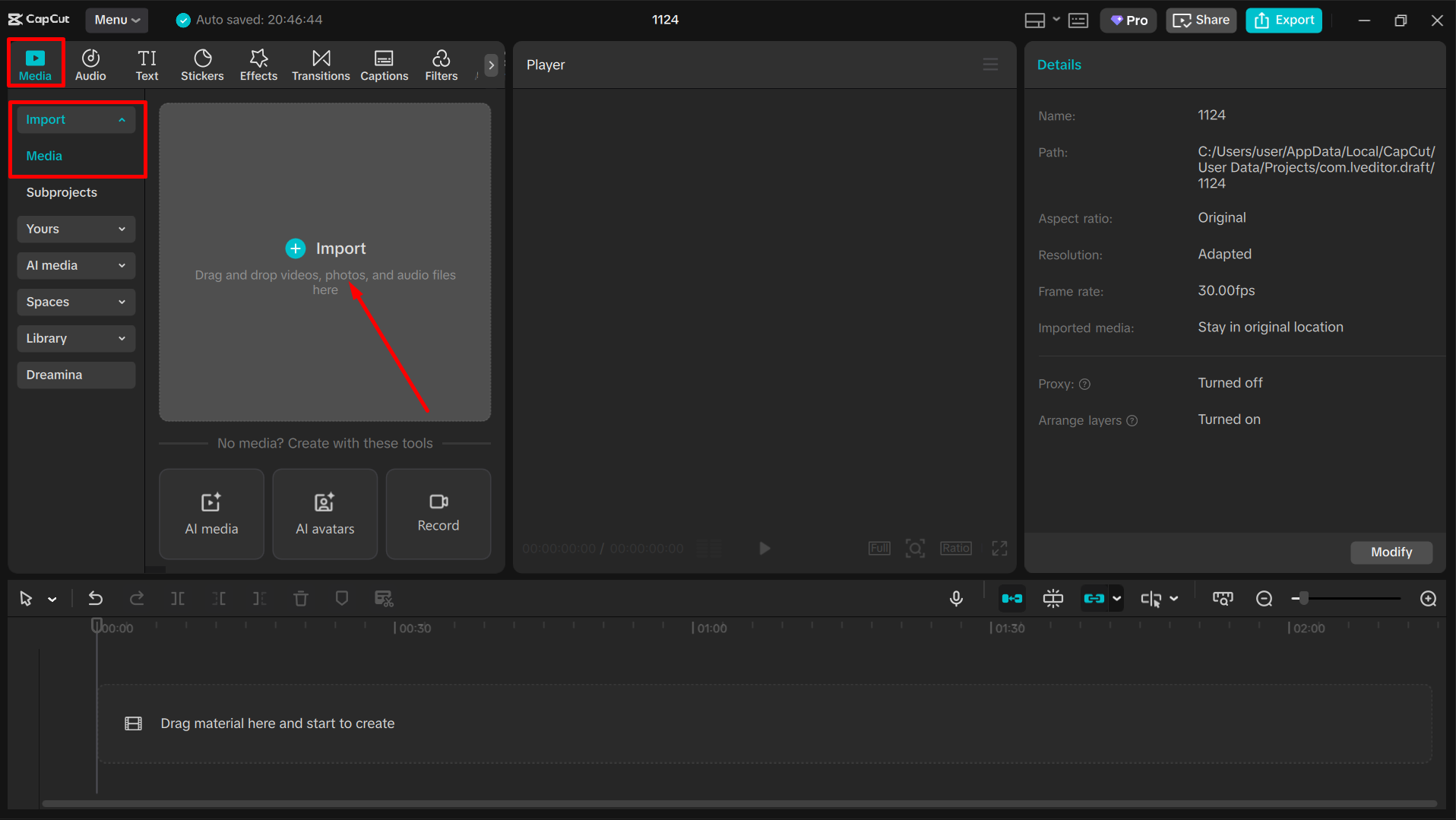Click the undo arrow in the timeline toolbar
The width and height of the screenshot is (1456, 820).
click(x=95, y=598)
